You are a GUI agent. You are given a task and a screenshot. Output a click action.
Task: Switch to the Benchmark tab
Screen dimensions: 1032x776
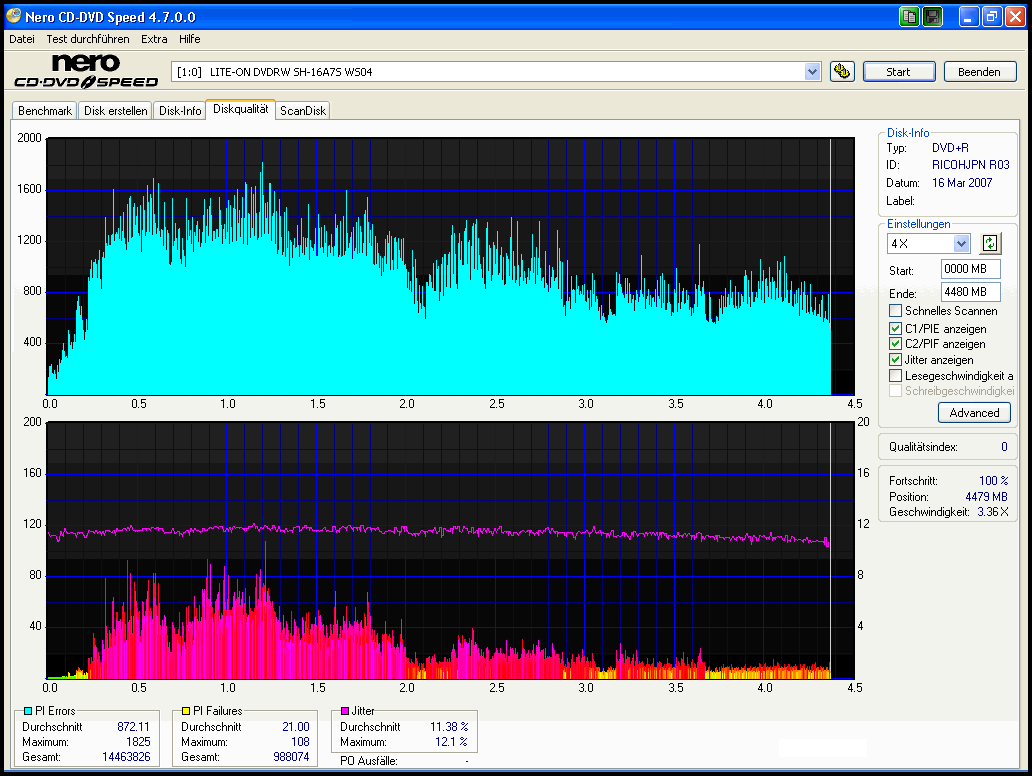pyautogui.click(x=45, y=111)
